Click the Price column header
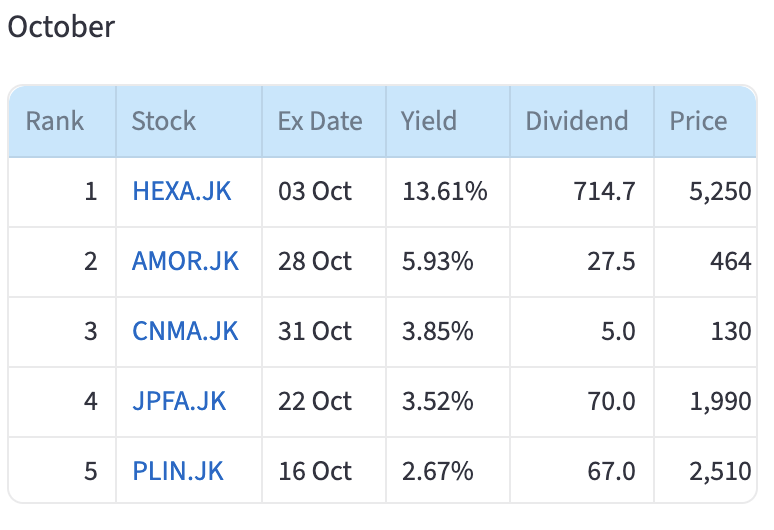This screenshot has width=774, height=530. 698,122
